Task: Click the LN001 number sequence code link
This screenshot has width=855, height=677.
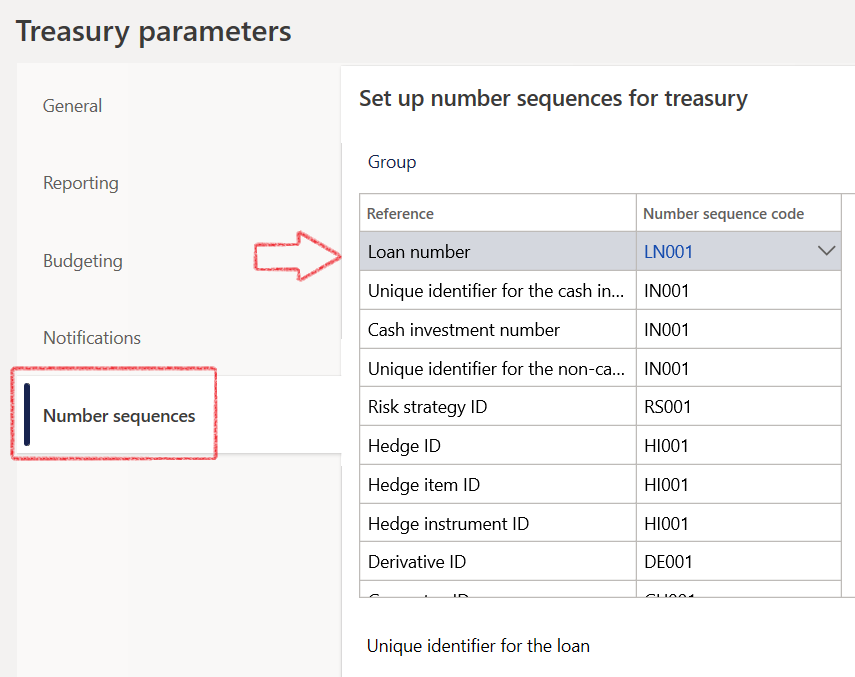Action: point(669,252)
